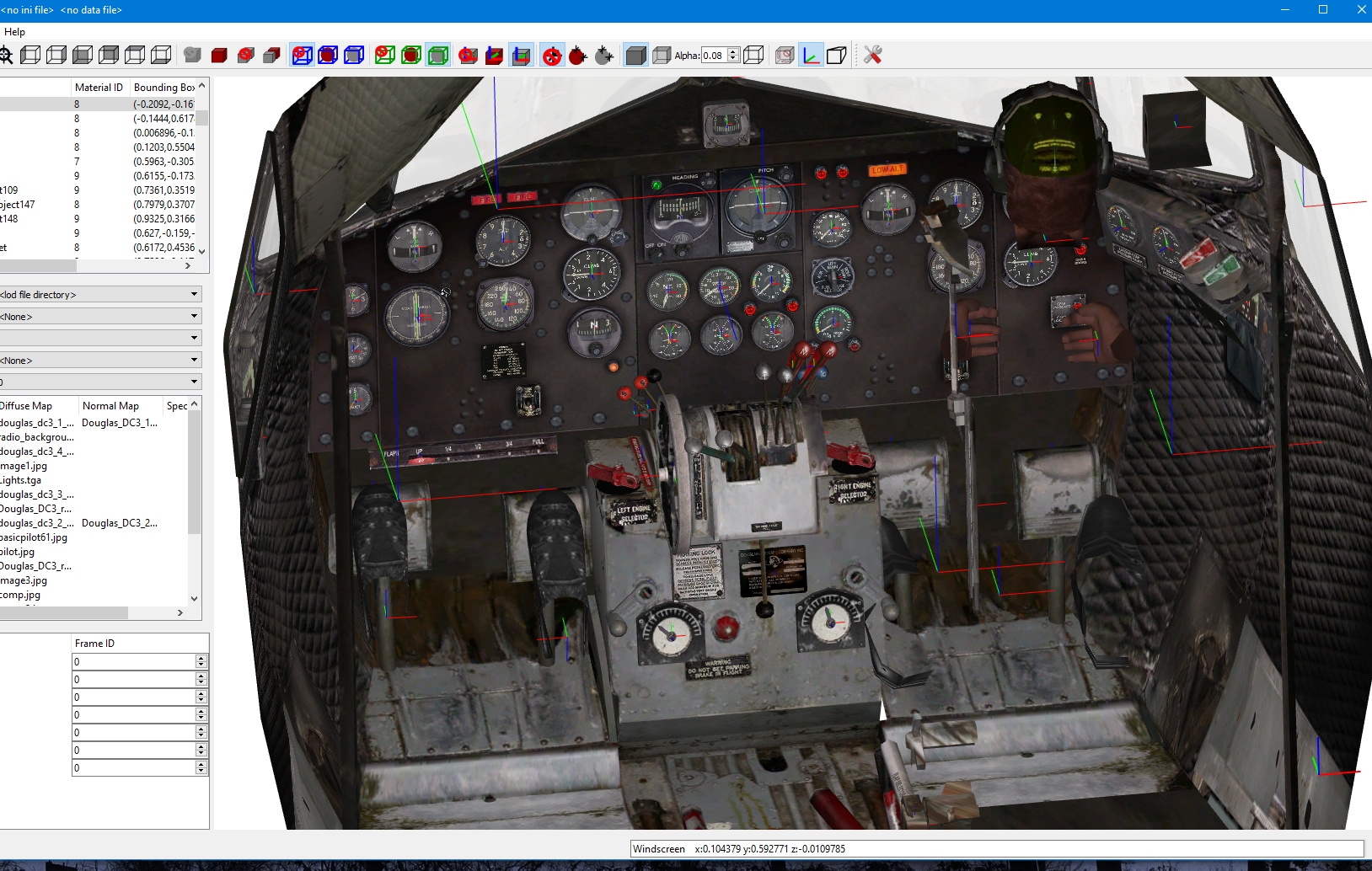Select the pilot.jpg texture entry
1372x871 pixels.
click(18, 552)
